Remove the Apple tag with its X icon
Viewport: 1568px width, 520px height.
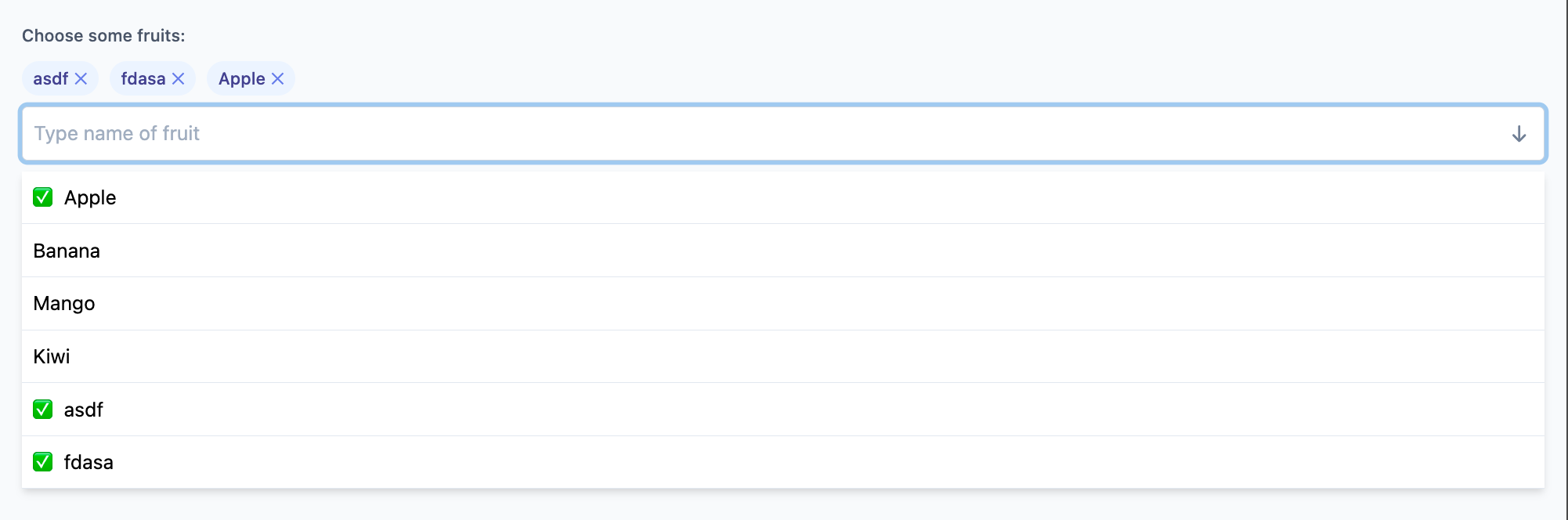(x=277, y=78)
